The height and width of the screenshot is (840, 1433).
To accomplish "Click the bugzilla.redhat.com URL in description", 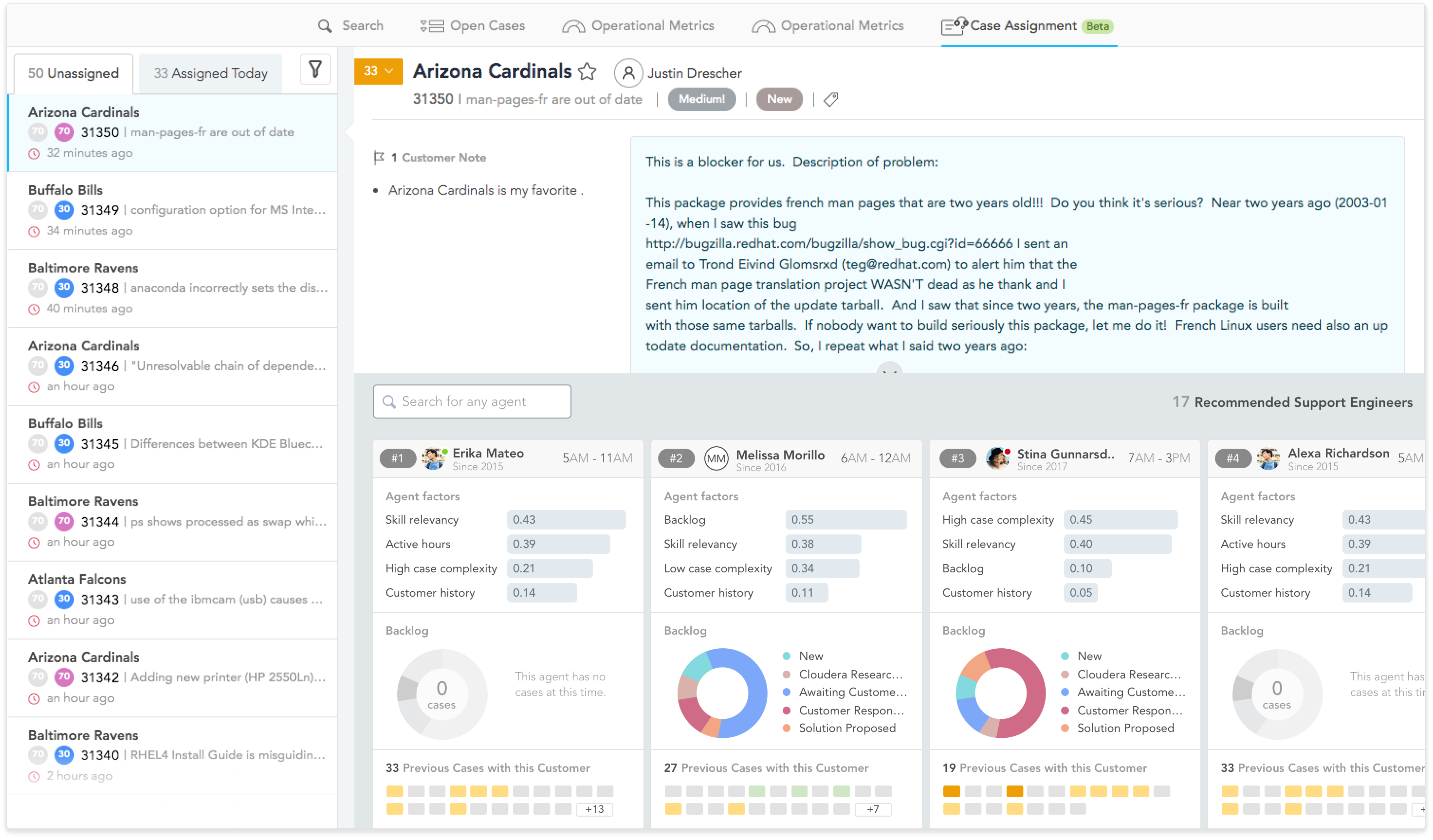I will click(x=828, y=244).
